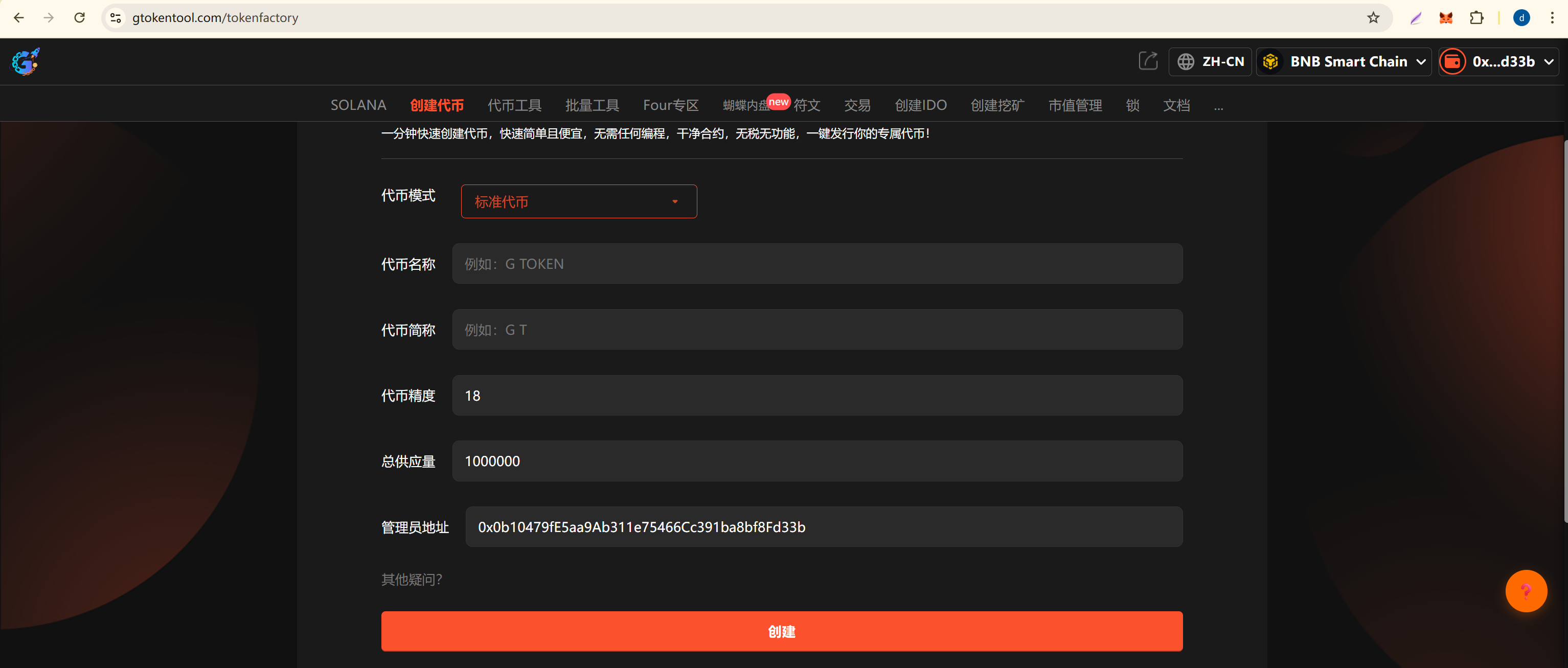Click the share icon in site header

click(1148, 61)
